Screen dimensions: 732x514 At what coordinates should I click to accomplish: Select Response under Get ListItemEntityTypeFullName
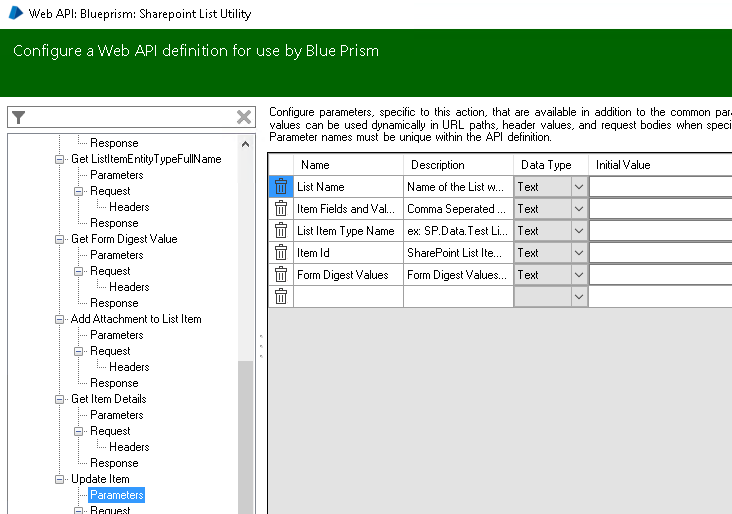pos(114,223)
